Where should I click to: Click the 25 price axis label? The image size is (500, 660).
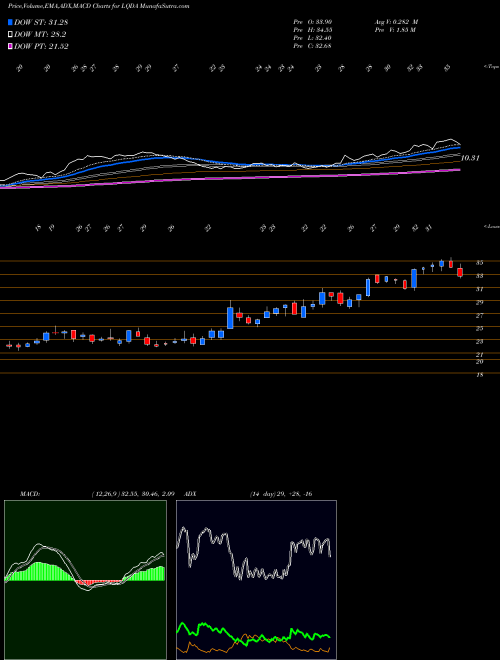pos(479,328)
